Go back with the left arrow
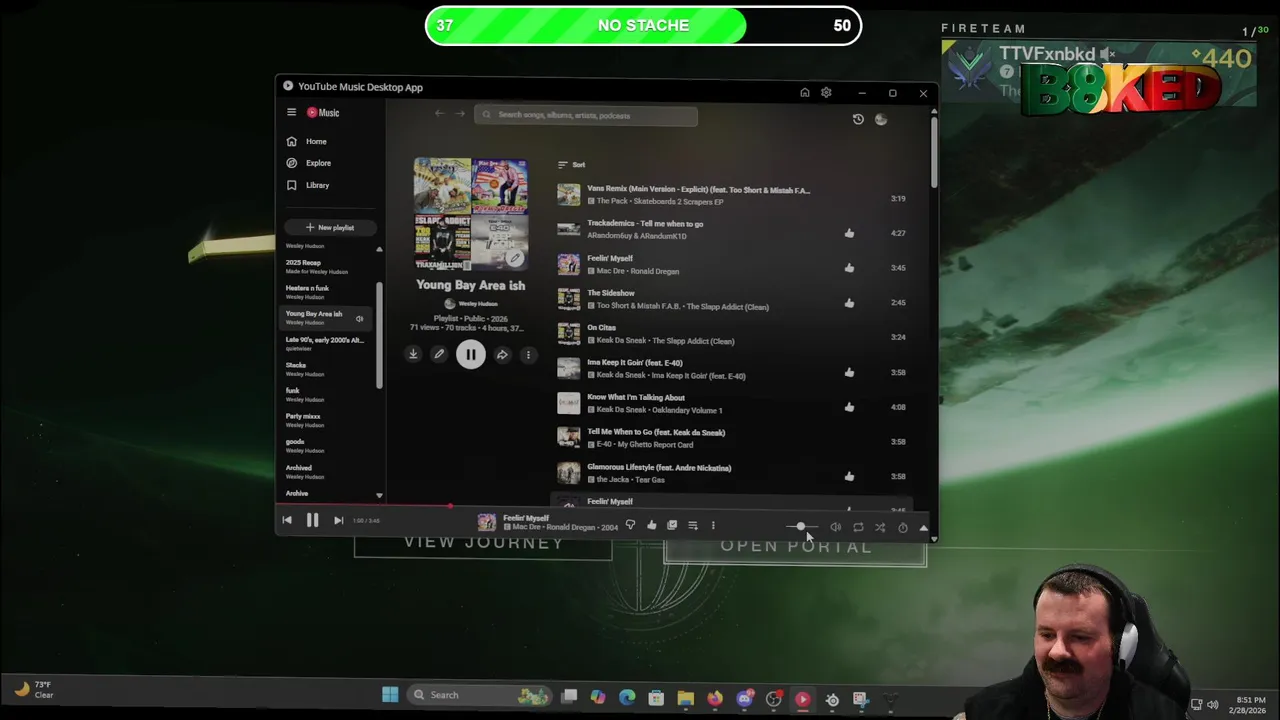 (x=439, y=114)
